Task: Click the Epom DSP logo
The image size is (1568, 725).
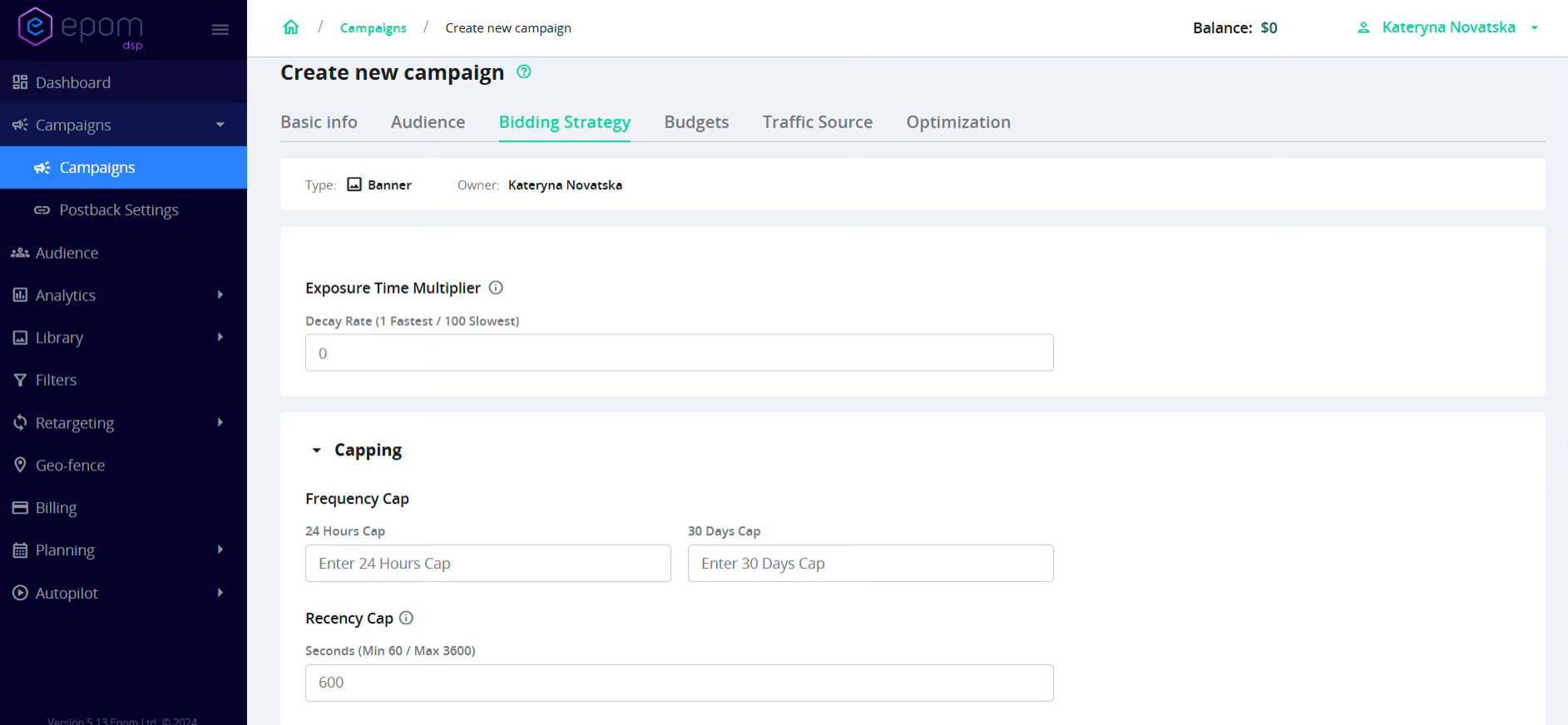Action: 81,28
